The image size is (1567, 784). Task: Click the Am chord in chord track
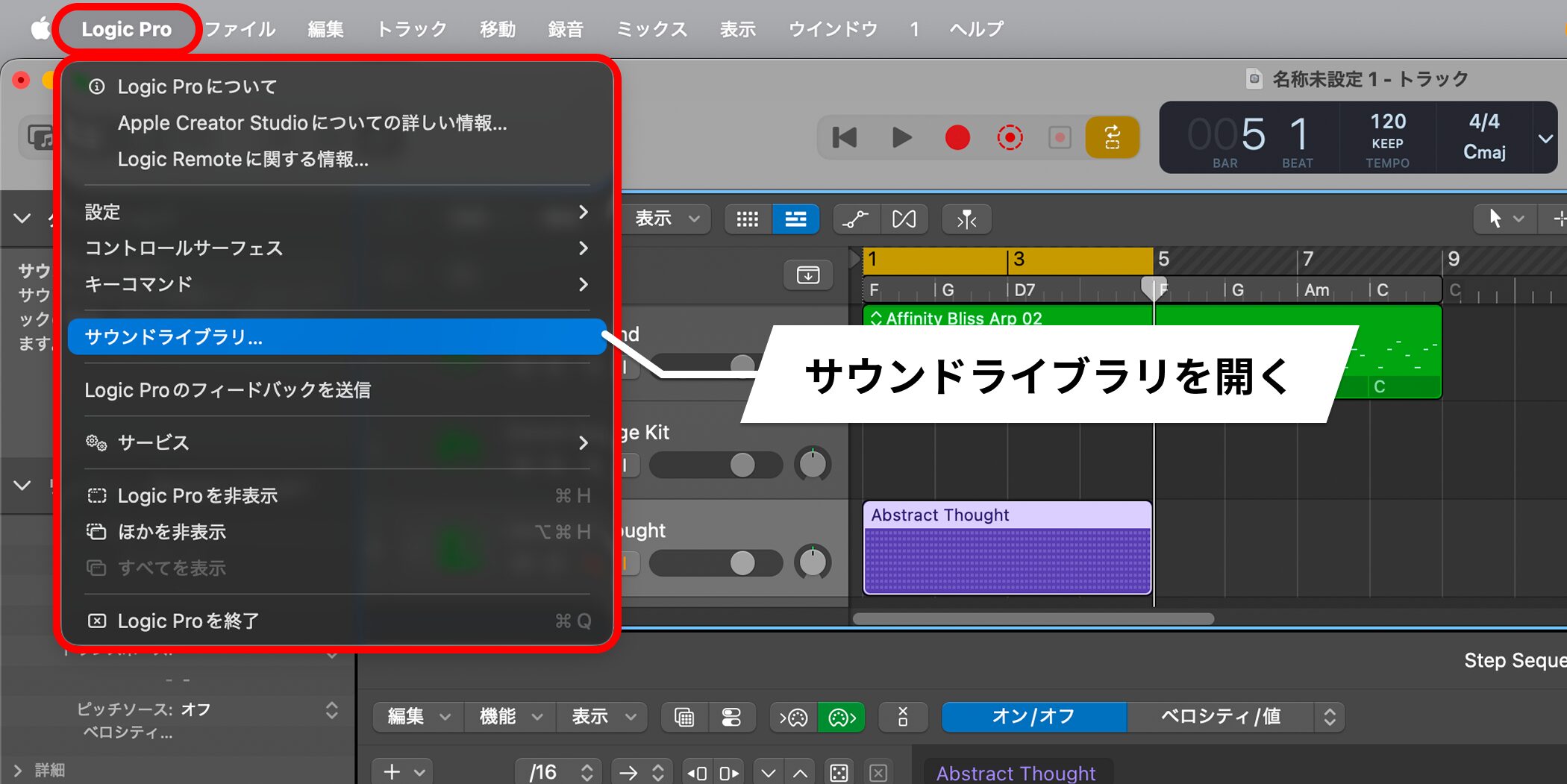pyautogui.click(x=1317, y=290)
